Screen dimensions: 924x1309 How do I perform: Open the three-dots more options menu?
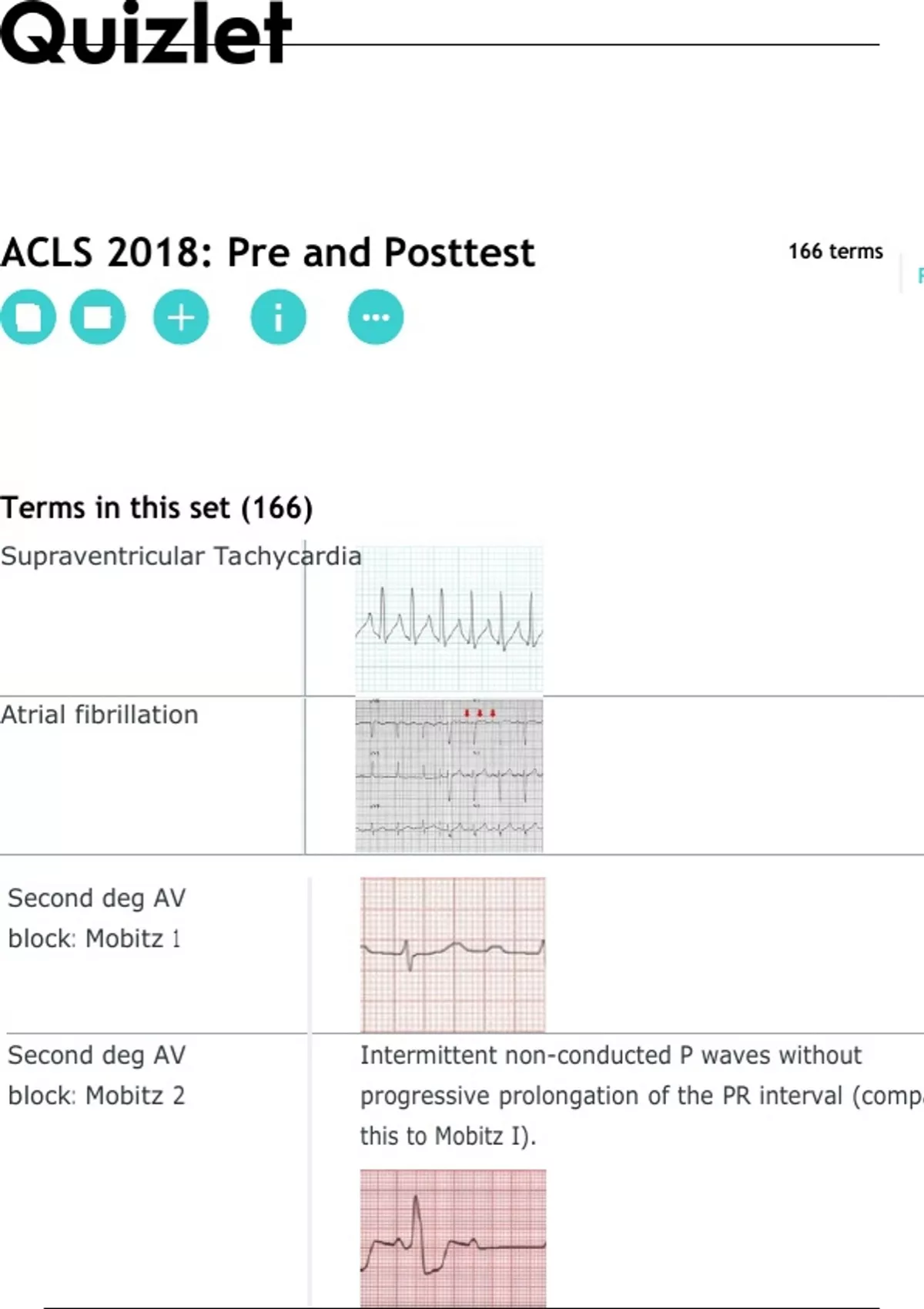pos(376,317)
